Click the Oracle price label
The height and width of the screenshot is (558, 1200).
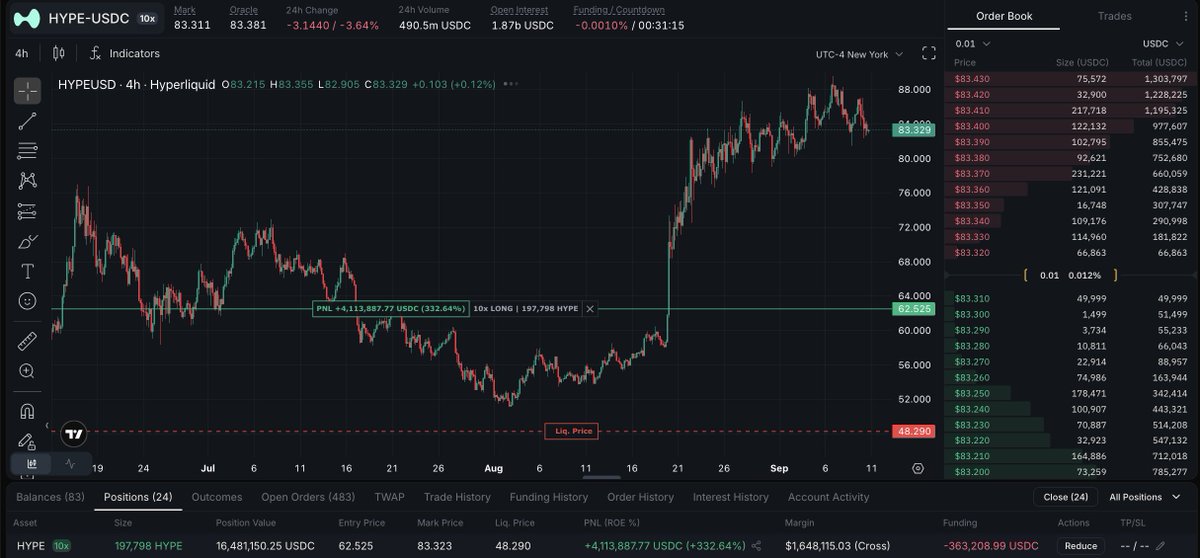click(242, 10)
